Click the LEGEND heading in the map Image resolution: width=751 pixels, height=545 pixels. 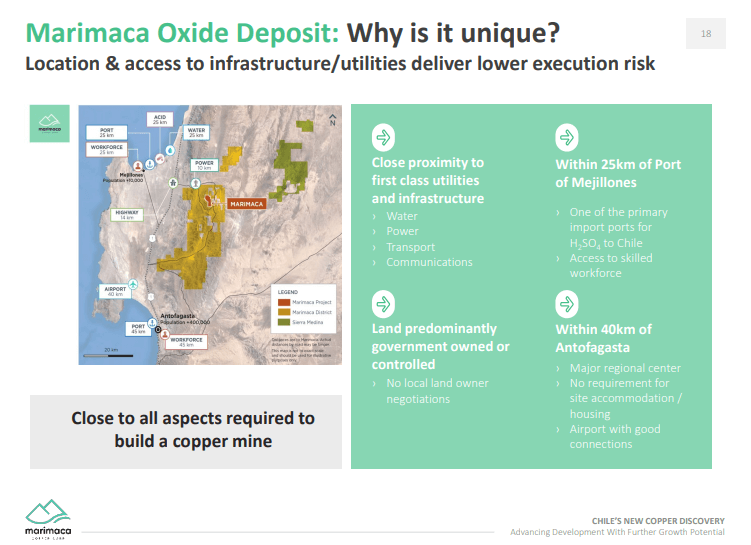pyautogui.click(x=287, y=292)
